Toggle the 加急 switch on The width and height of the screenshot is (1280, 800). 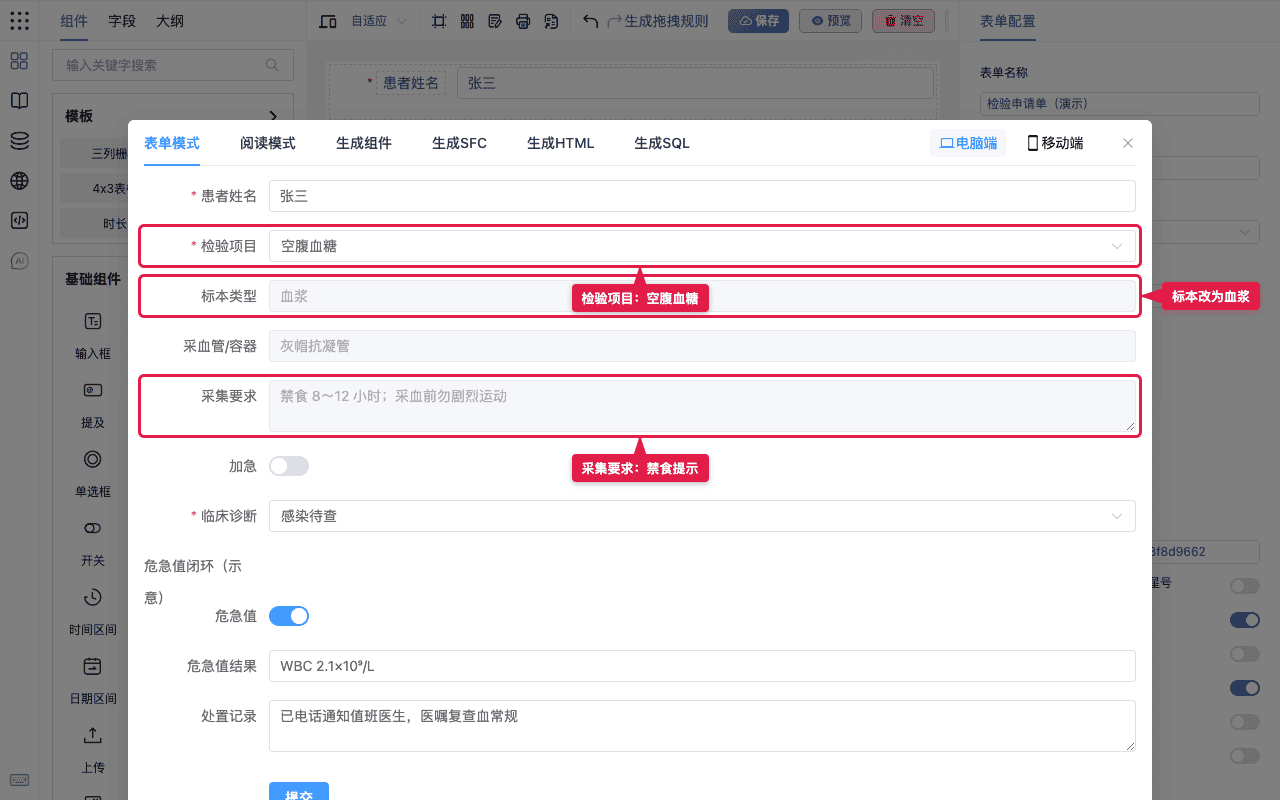click(289, 466)
